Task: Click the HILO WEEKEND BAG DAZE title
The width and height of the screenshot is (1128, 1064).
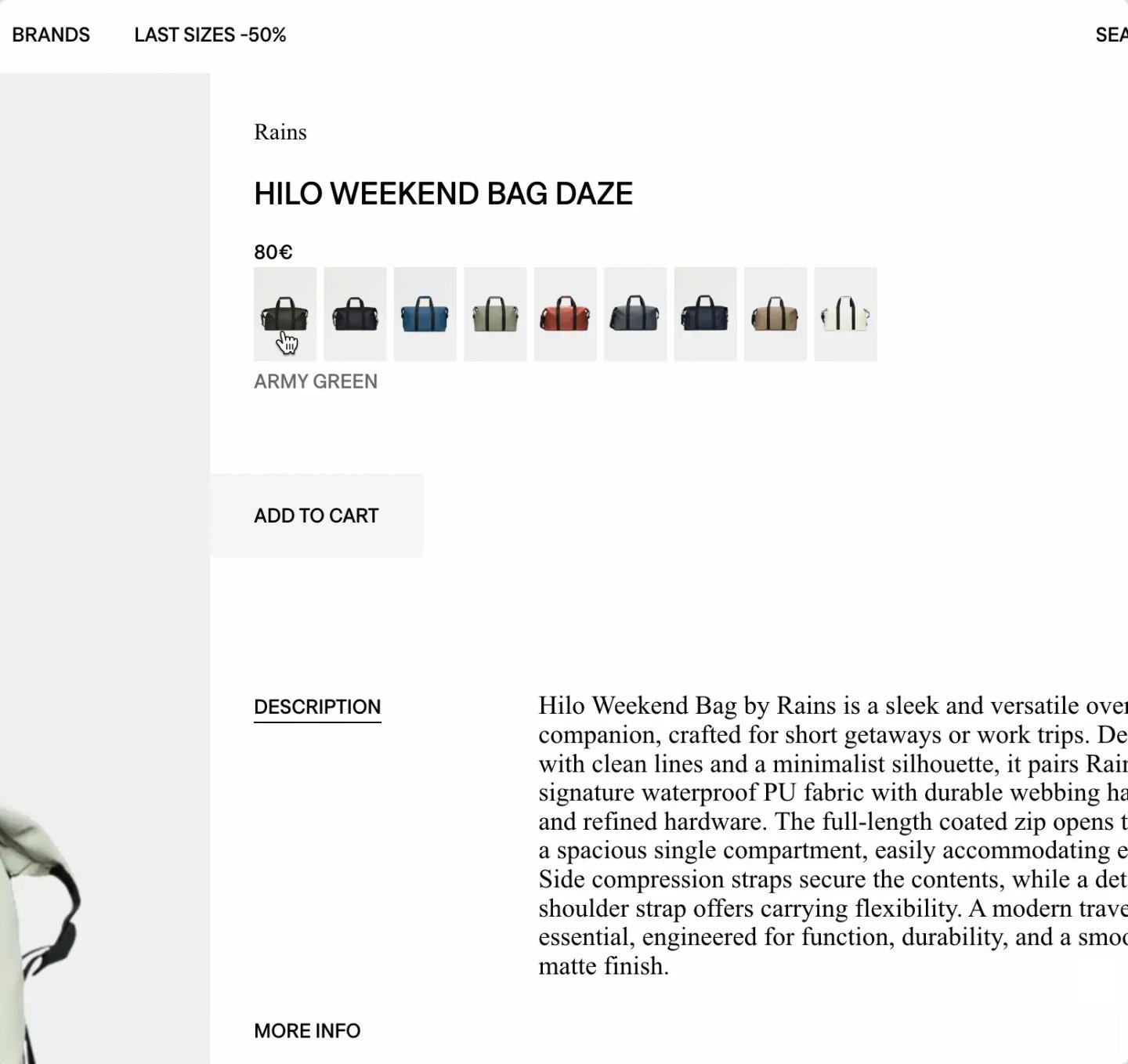Action: coord(443,194)
